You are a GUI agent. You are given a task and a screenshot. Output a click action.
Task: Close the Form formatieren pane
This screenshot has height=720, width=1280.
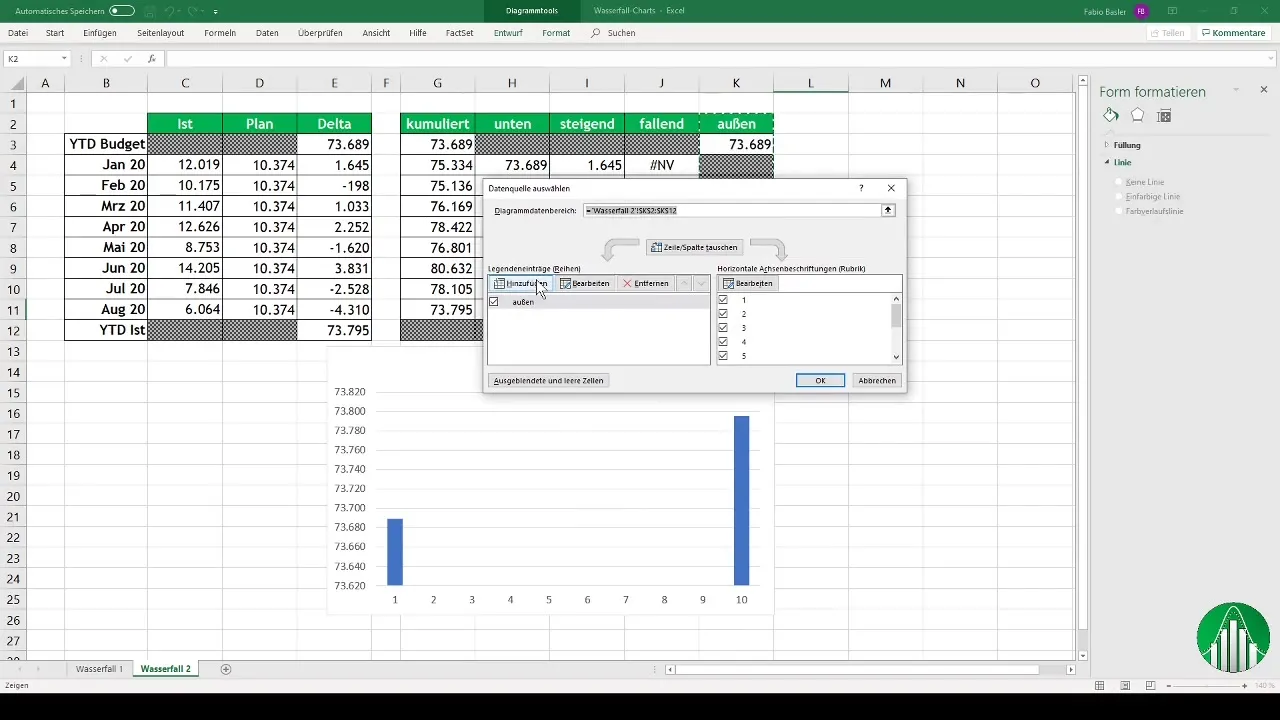tap(1264, 90)
